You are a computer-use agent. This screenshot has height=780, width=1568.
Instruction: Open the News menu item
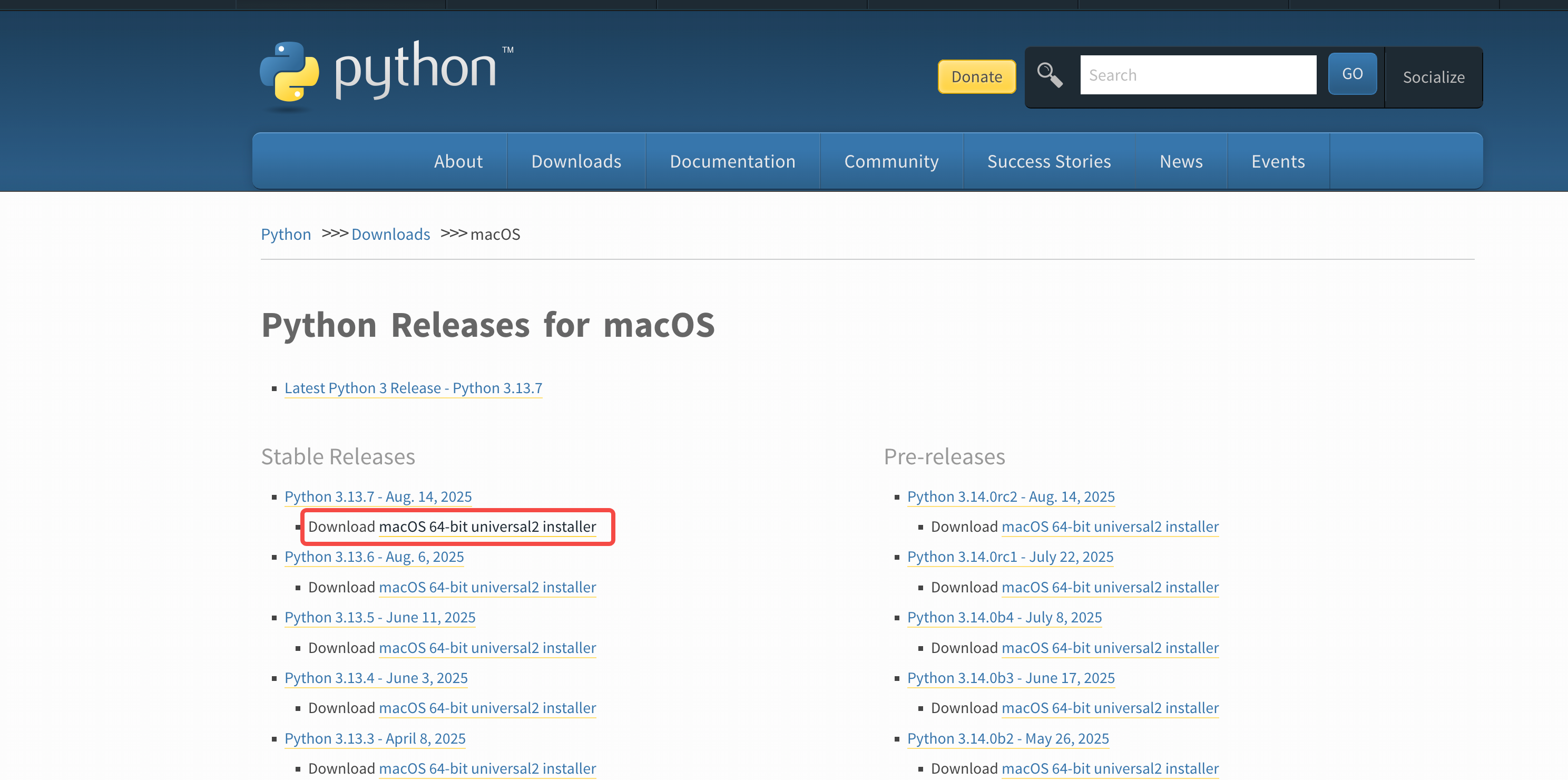pos(1180,161)
